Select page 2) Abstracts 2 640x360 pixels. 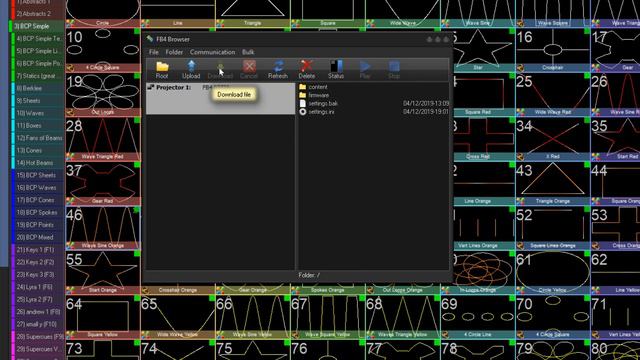pyautogui.click(x=38, y=14)
